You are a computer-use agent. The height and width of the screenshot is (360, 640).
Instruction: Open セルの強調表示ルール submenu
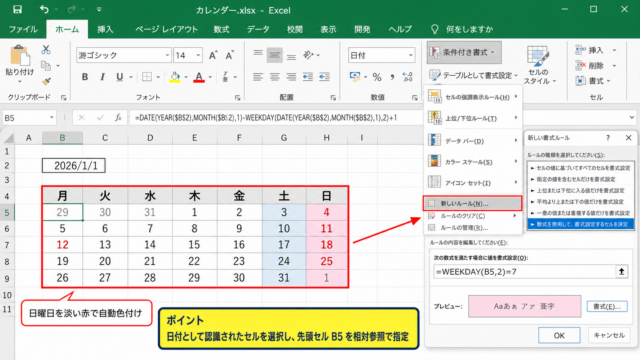tap(473, 97)
